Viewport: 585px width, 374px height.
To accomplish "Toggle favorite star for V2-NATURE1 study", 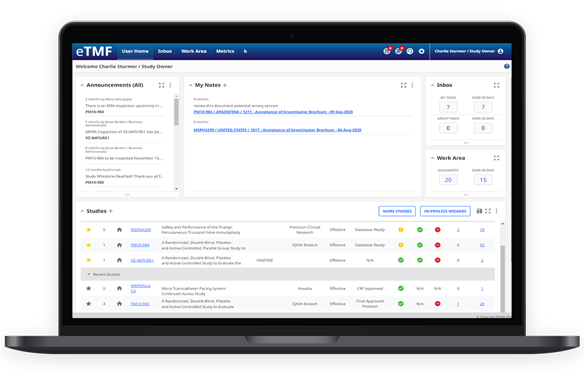I will point(89,260).
